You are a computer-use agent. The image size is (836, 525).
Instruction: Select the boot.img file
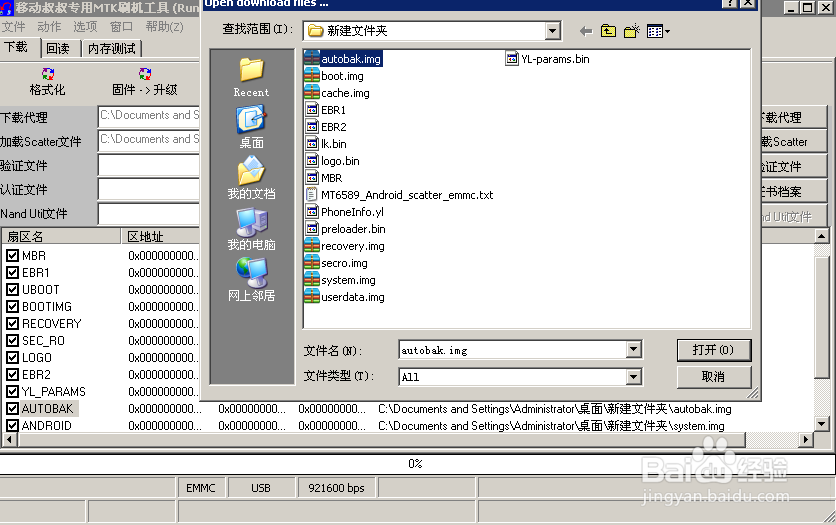(x=334, y=76)
